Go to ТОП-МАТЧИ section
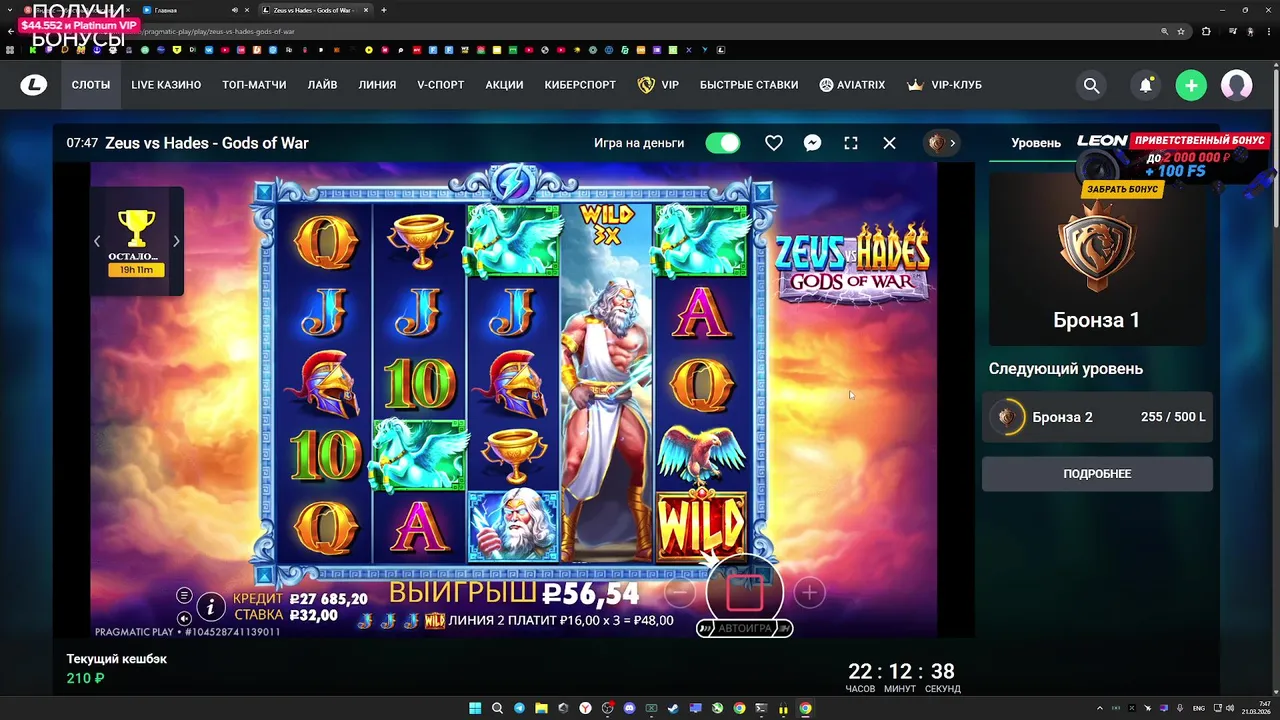 254,85
